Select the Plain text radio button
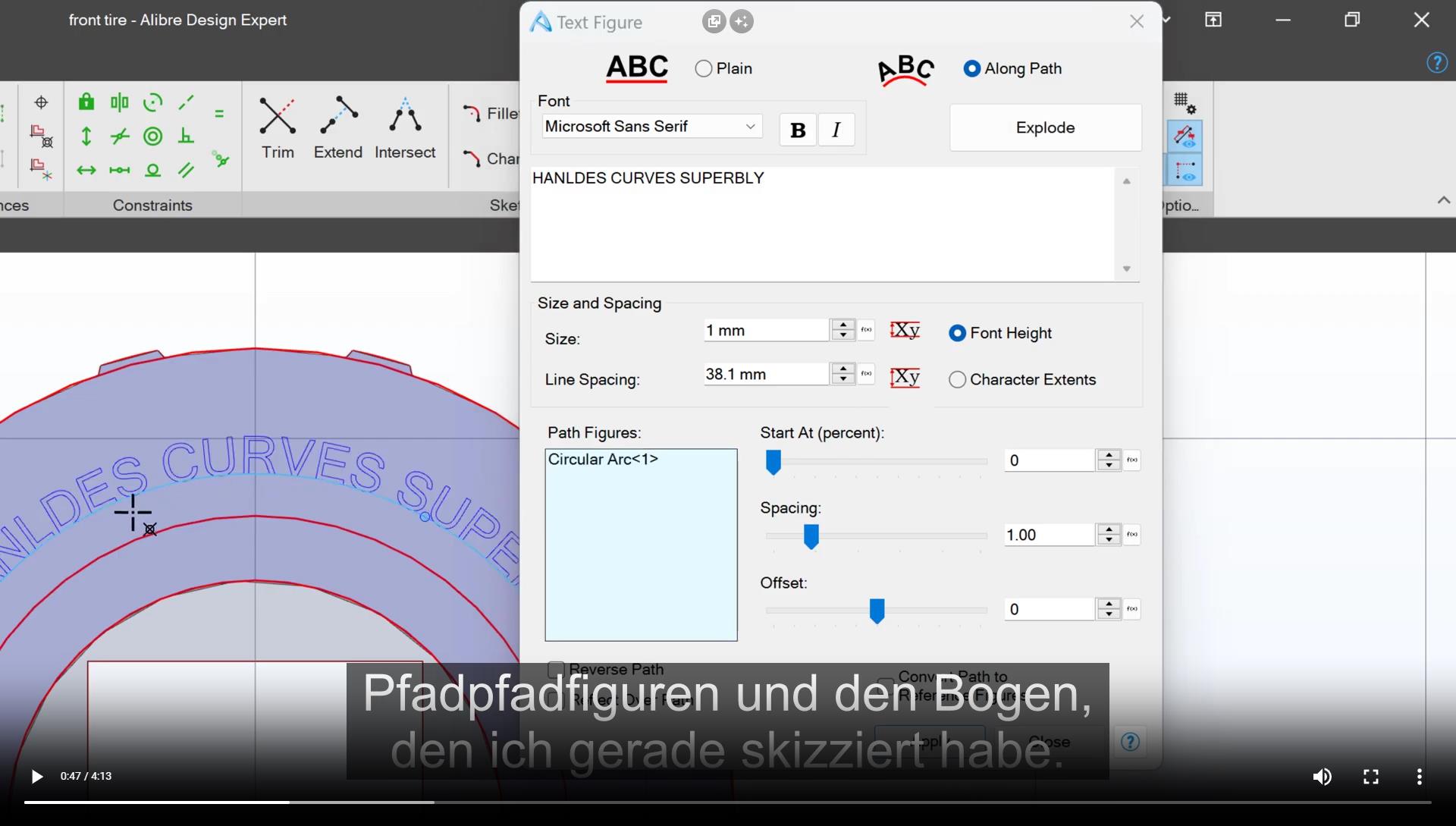This screenshot has height=826, width=1456. coord(704,68)
